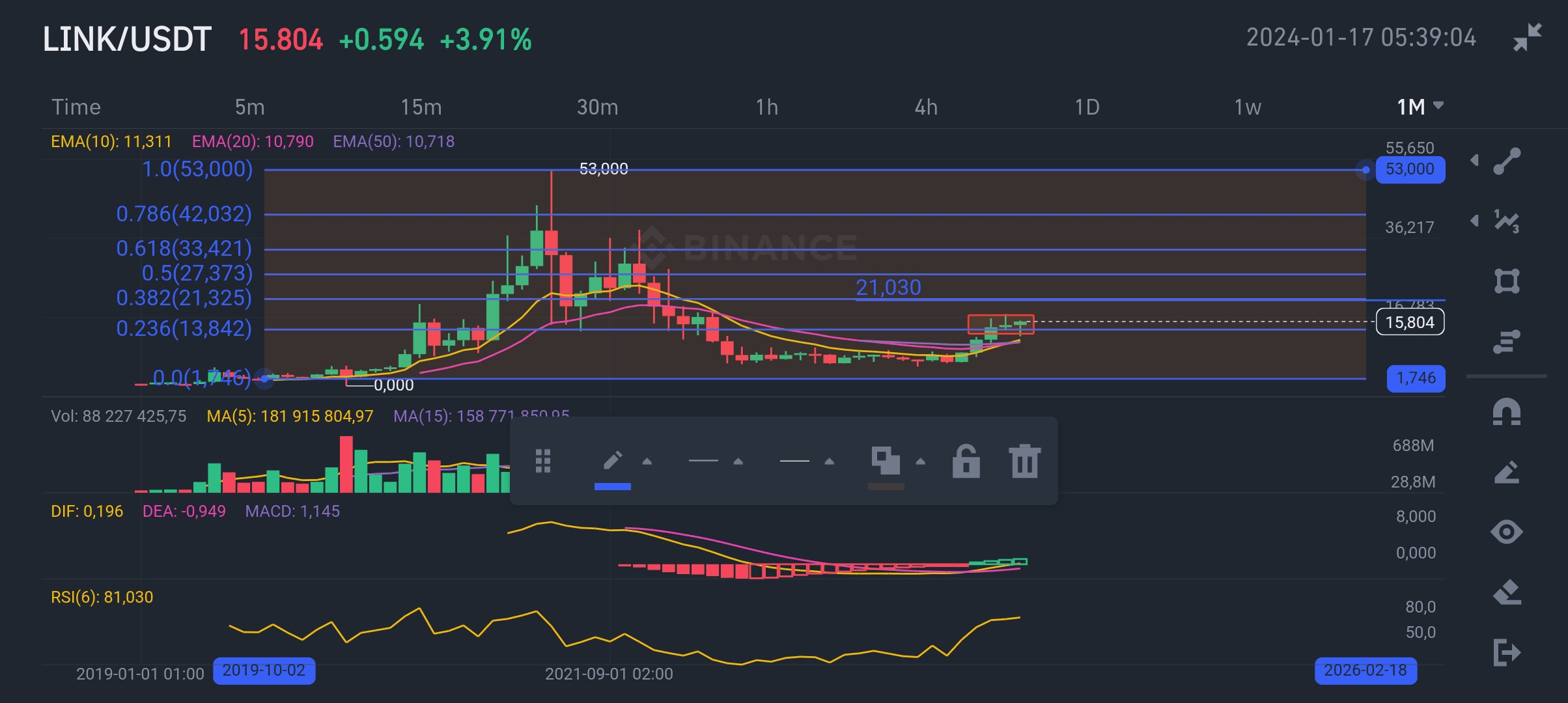
Task: Select the trend line drawing tool
Action: click(1507, 161)
